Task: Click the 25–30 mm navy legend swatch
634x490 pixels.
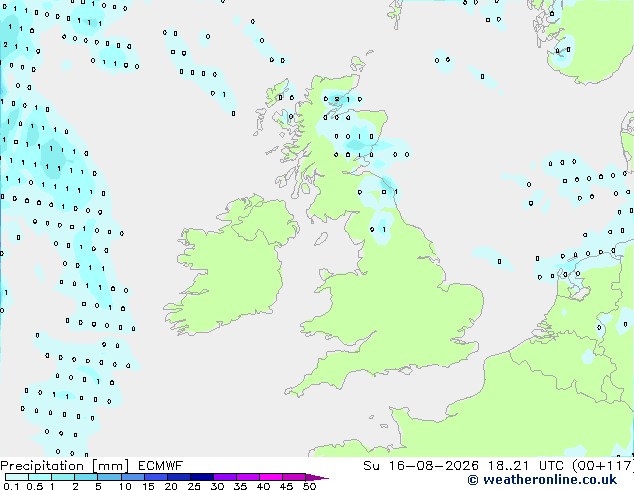Action: tap(201, 477)
